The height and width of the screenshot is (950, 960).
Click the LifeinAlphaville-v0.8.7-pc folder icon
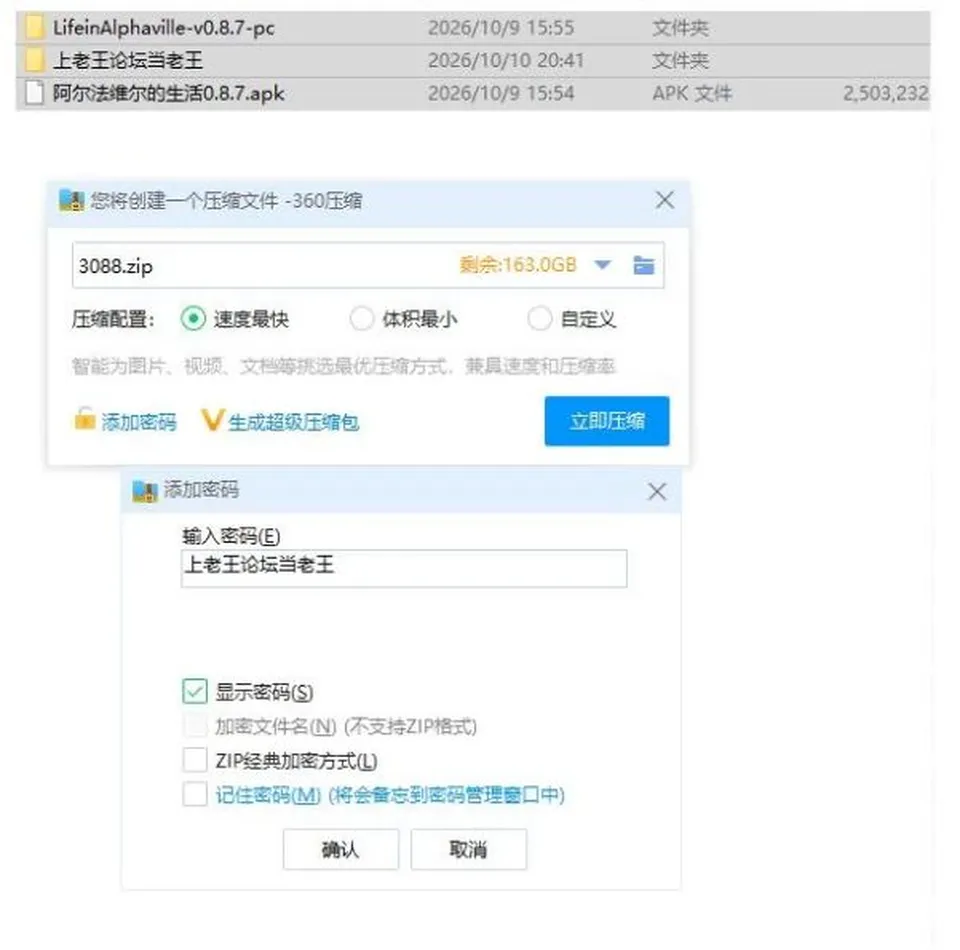pos(34,28)
